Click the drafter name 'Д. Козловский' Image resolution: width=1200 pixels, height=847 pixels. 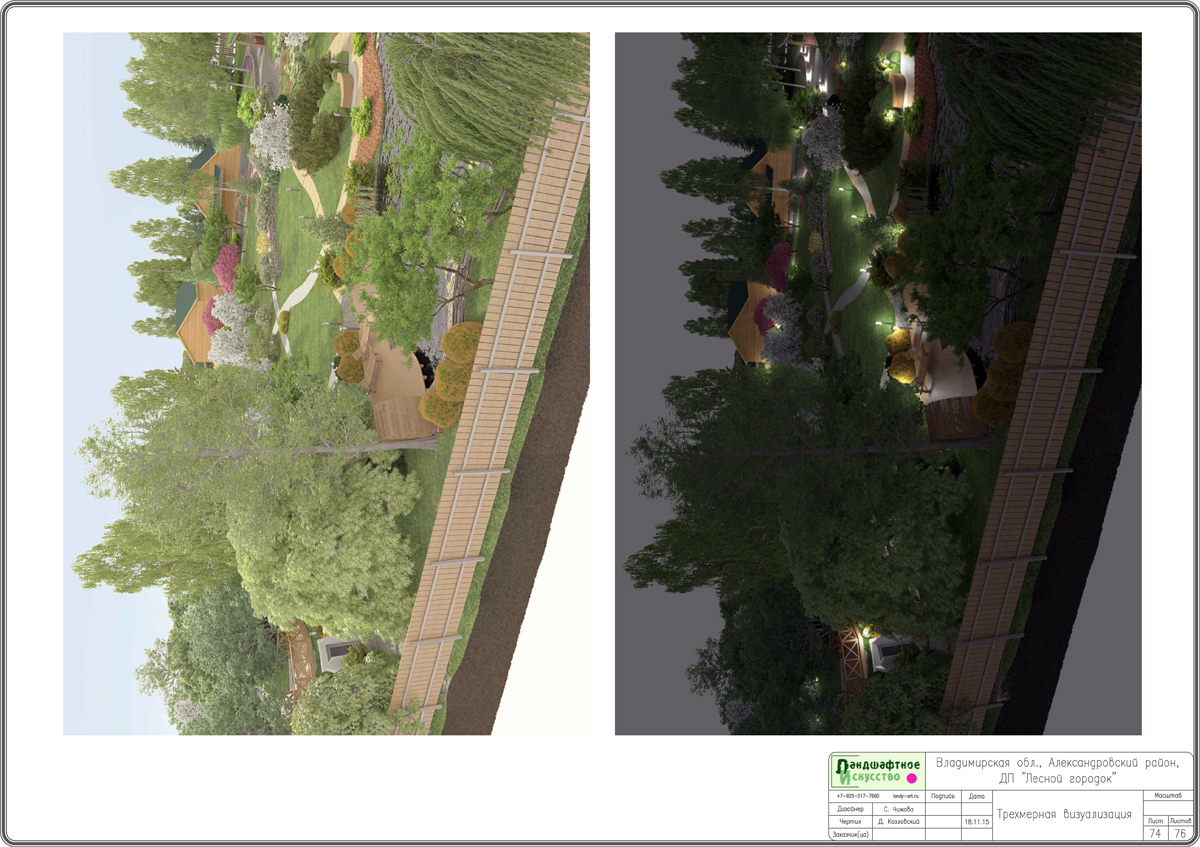(899, 822)
